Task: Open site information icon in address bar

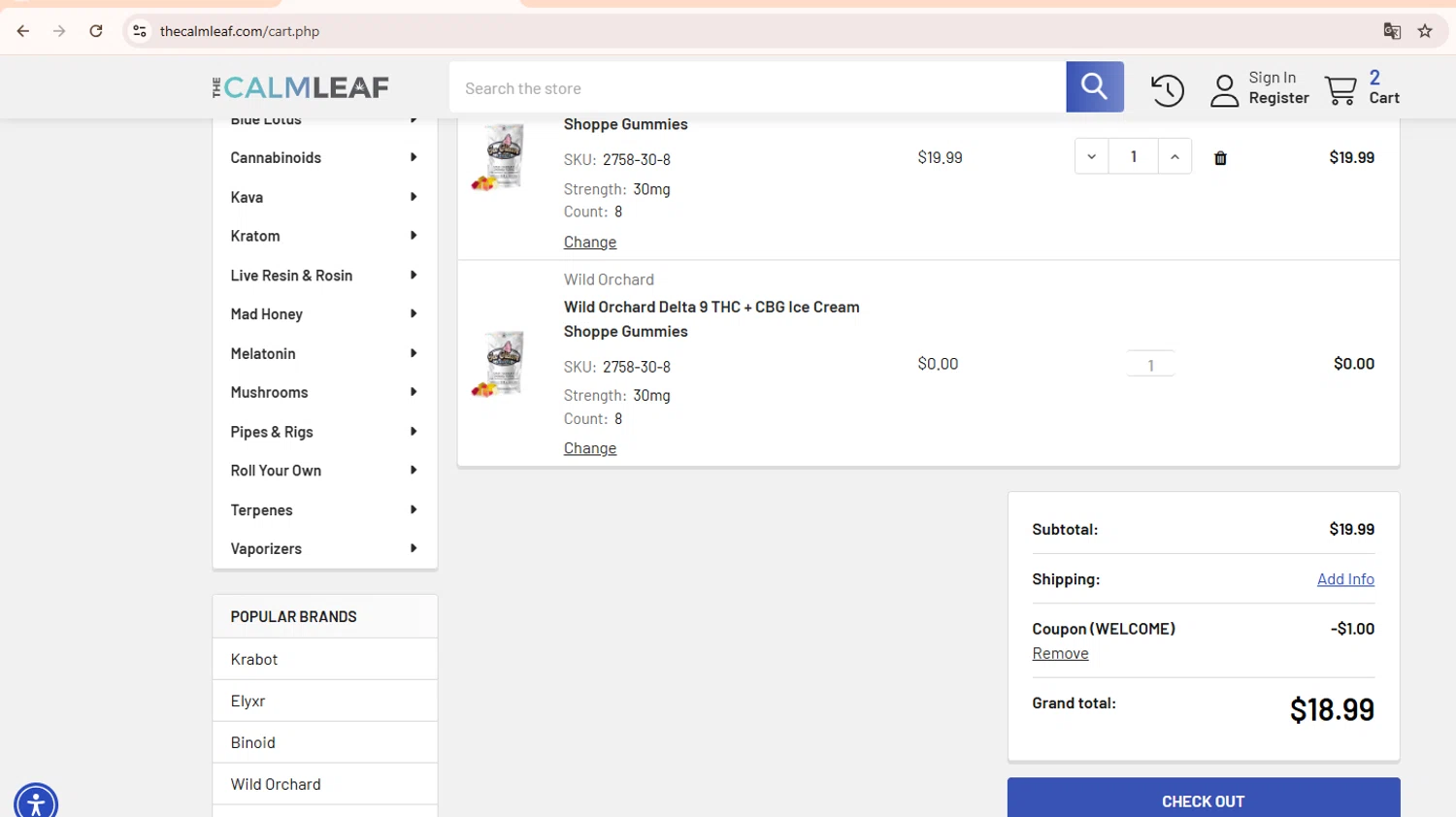Action: tap(140, 31)
